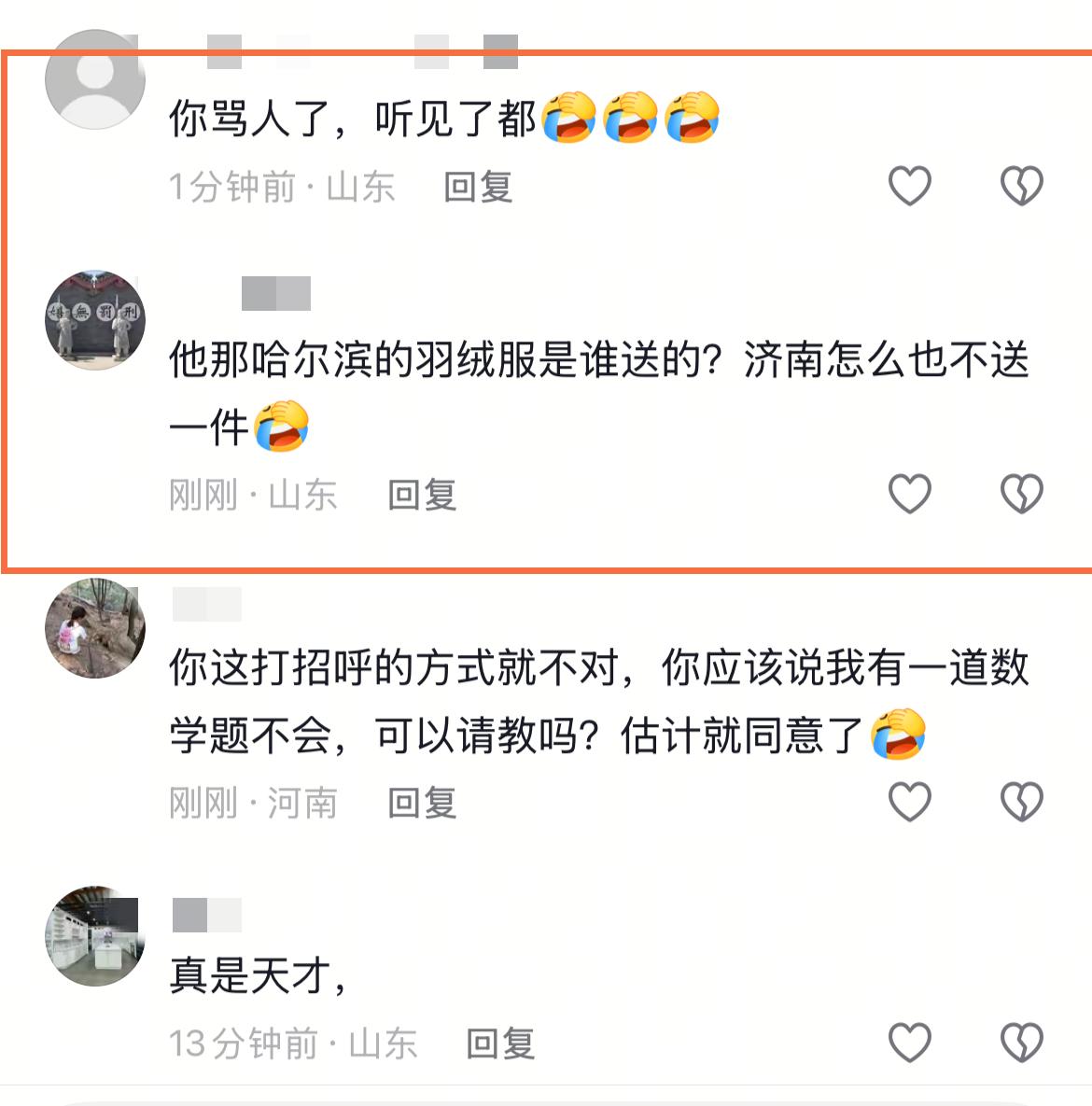The image size is (1092, 1106).
Task: Dislike the comment '你骂人了，听见了都'
Action: (x=1021, y=186)
